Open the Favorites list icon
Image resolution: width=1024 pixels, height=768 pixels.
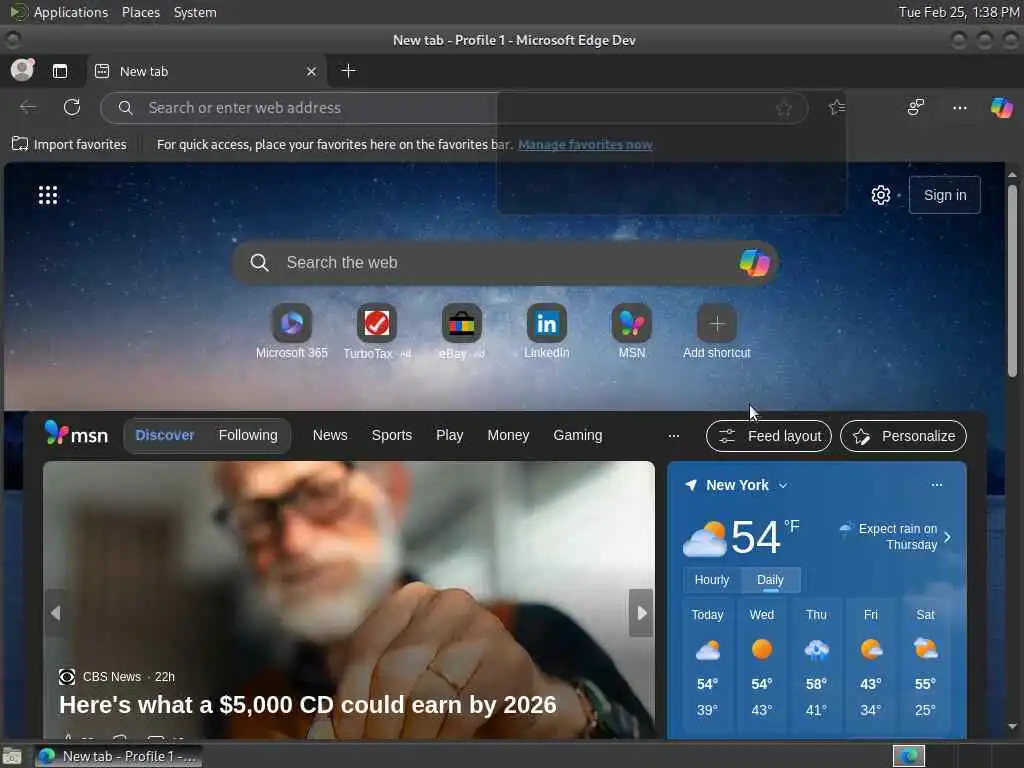(x=837, y=107)
